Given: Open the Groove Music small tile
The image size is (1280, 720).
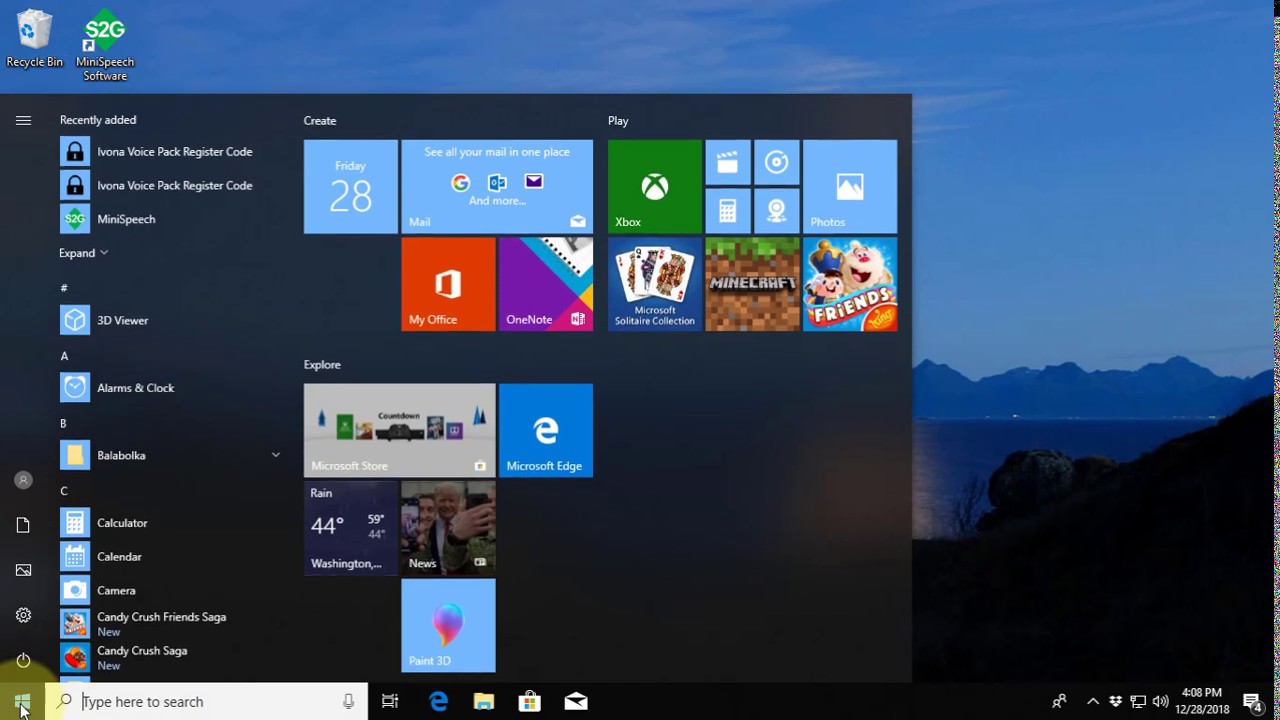Looking at the screenshot, I should [777, 162].
